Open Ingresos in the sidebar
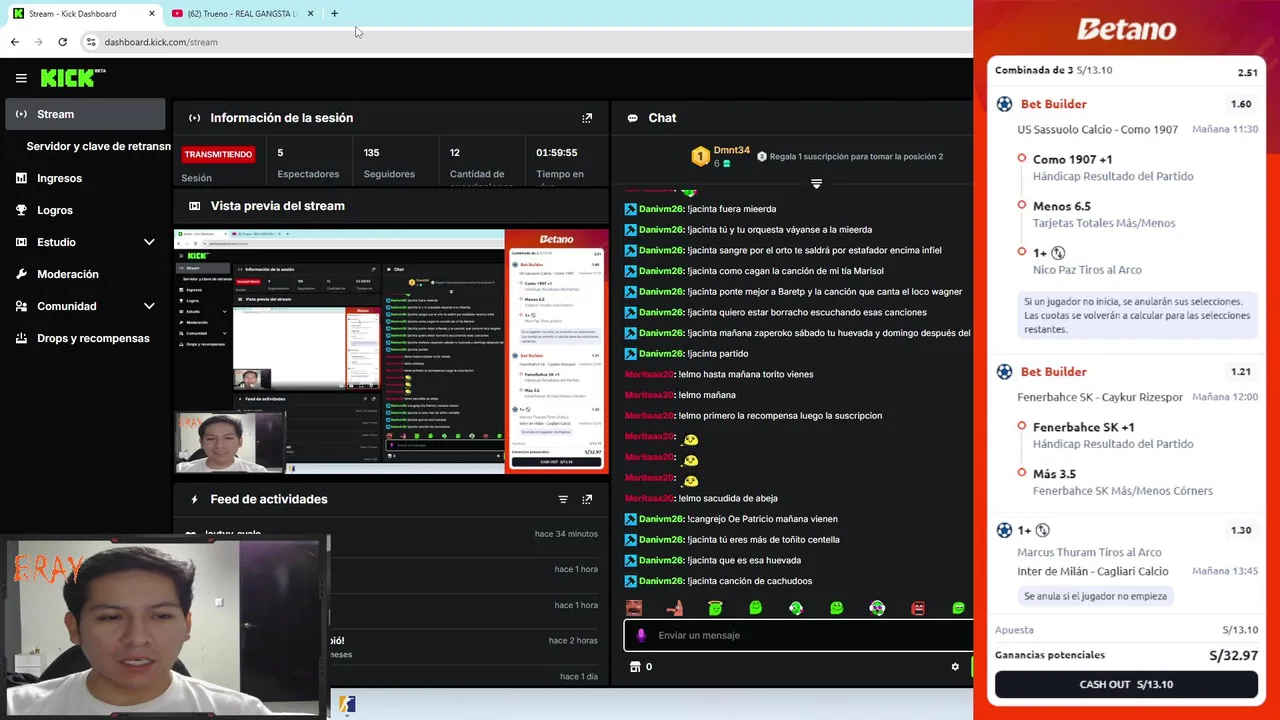The image size is (1280, 720). click(85, 178)
